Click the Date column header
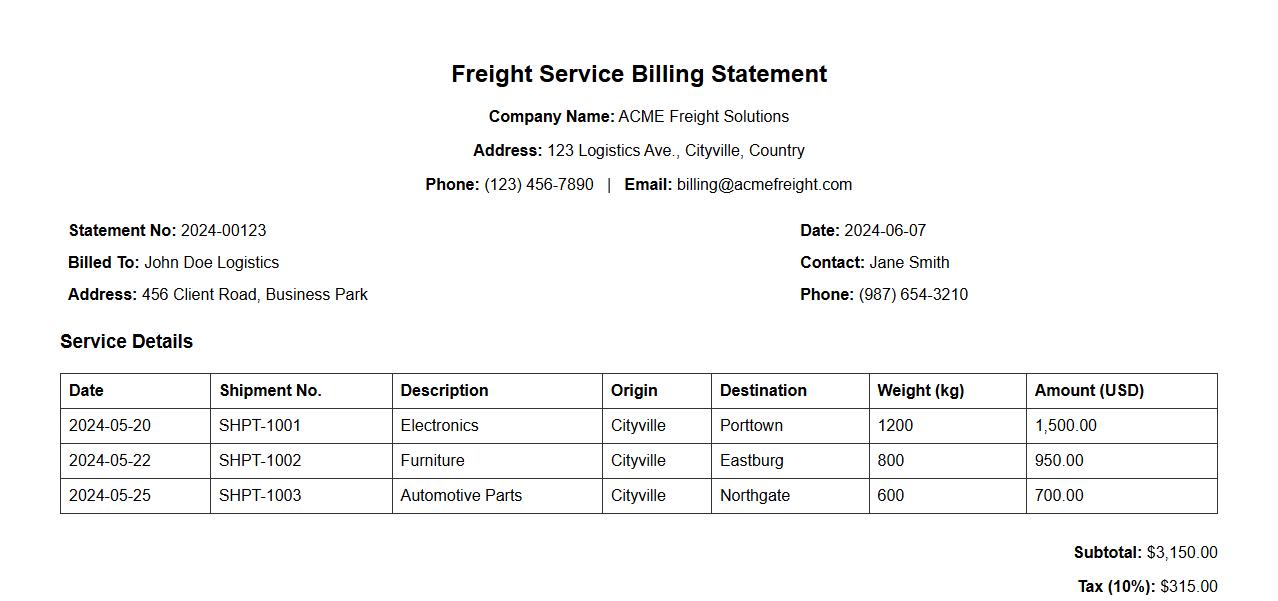Screen dimensions: 1278x601 [86, 391]
